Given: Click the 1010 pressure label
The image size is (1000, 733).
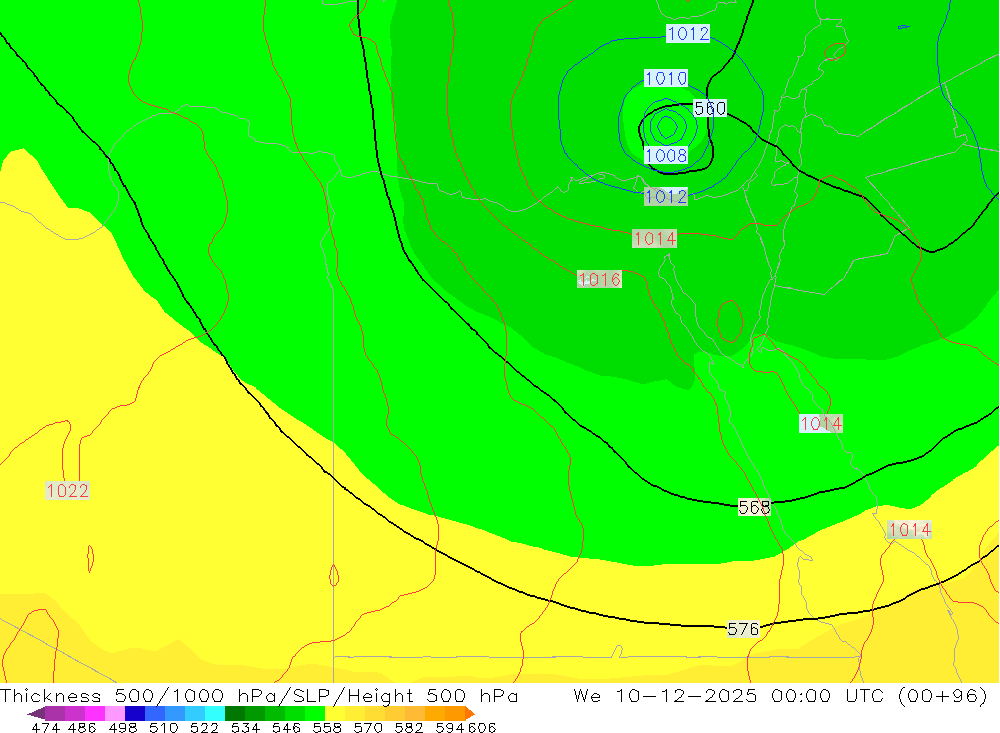Looking at the screenshot, I should click(x=666, y=78).
